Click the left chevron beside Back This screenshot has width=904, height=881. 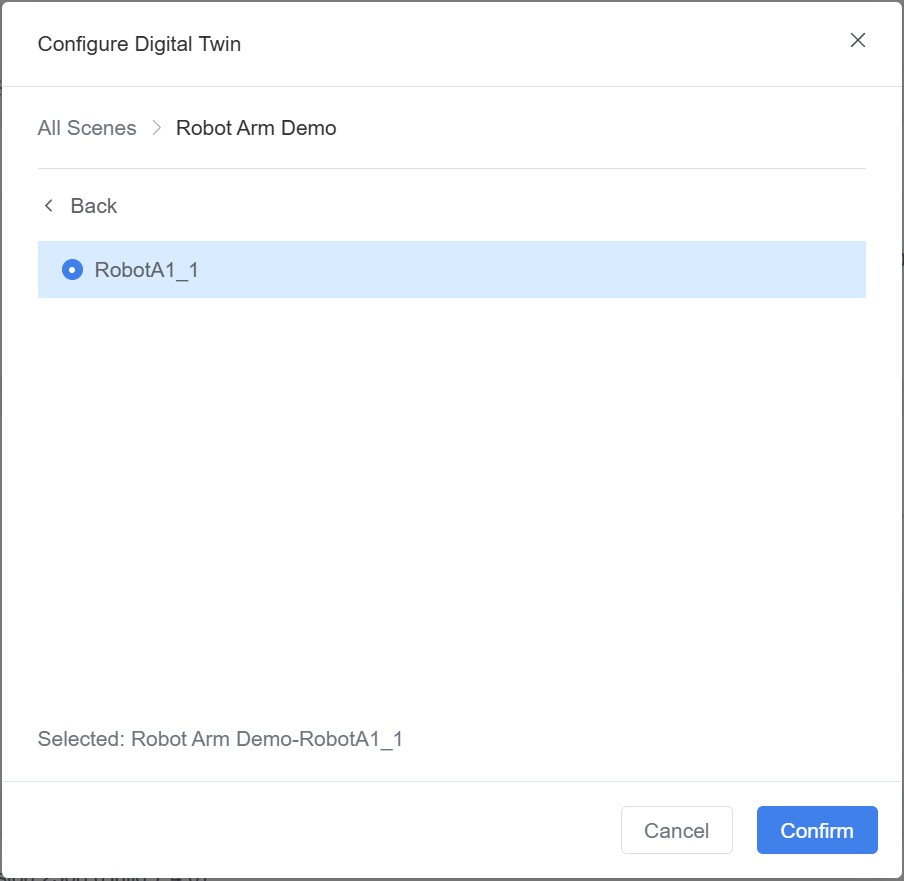tap(48, 206)
